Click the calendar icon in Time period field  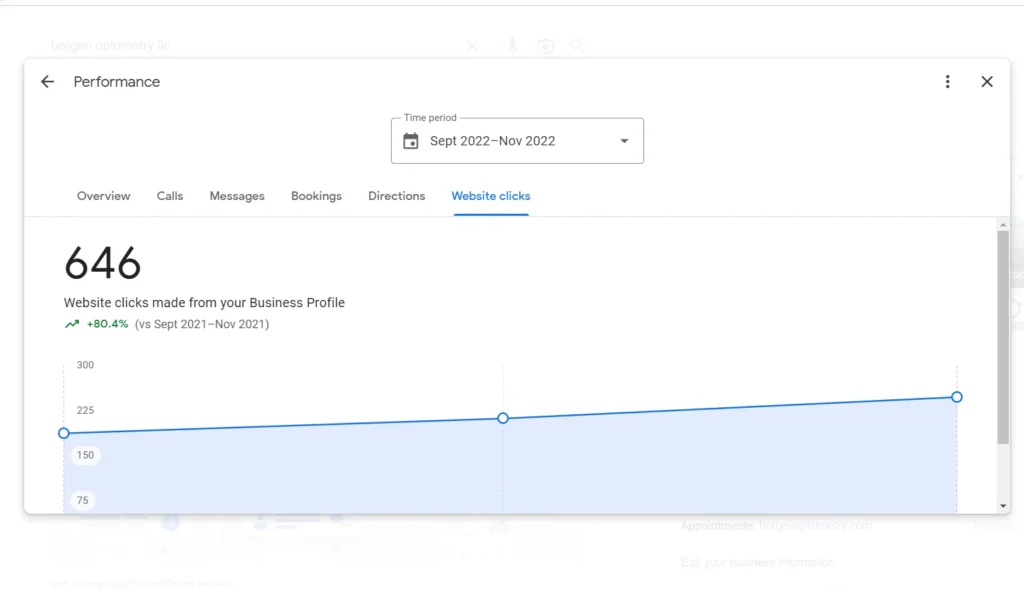(x=410, y=141)
